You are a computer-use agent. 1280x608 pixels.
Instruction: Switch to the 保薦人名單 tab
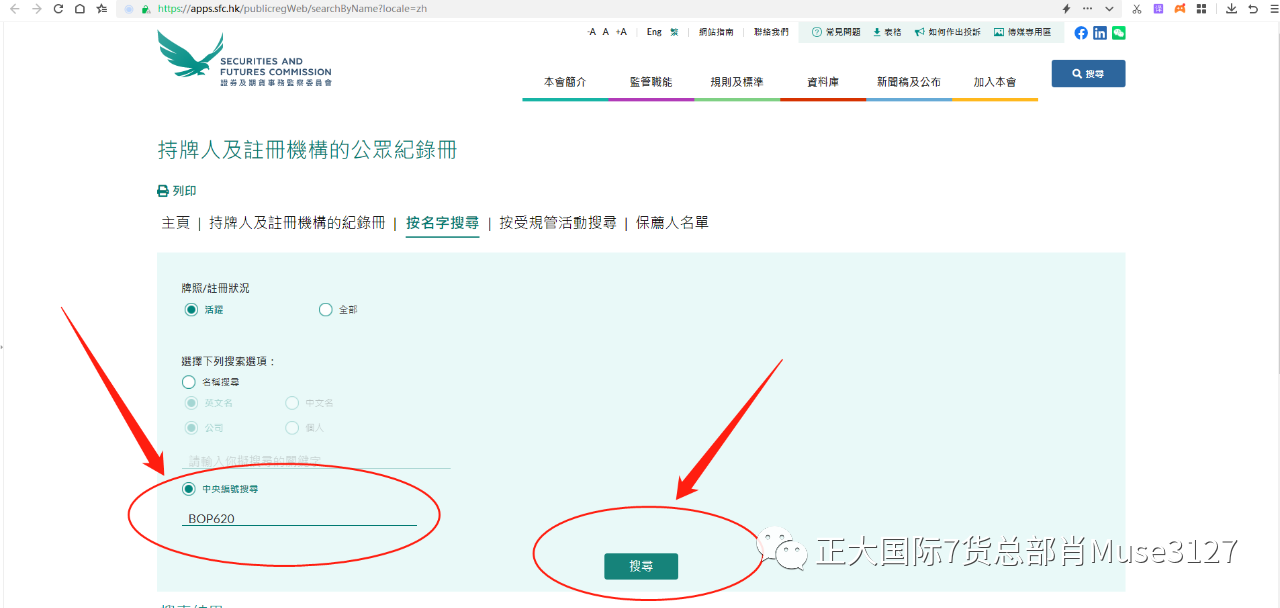(x=672, y=223)
